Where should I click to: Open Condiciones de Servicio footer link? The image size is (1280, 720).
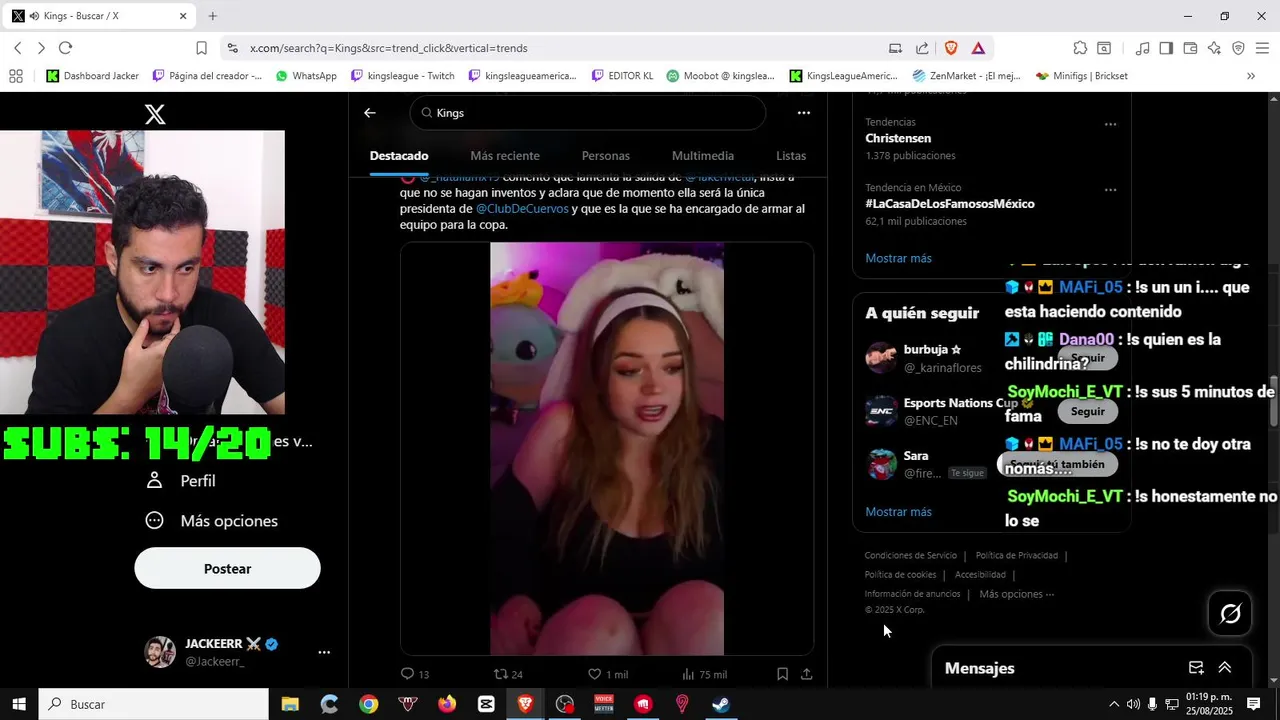pos(911,556)
